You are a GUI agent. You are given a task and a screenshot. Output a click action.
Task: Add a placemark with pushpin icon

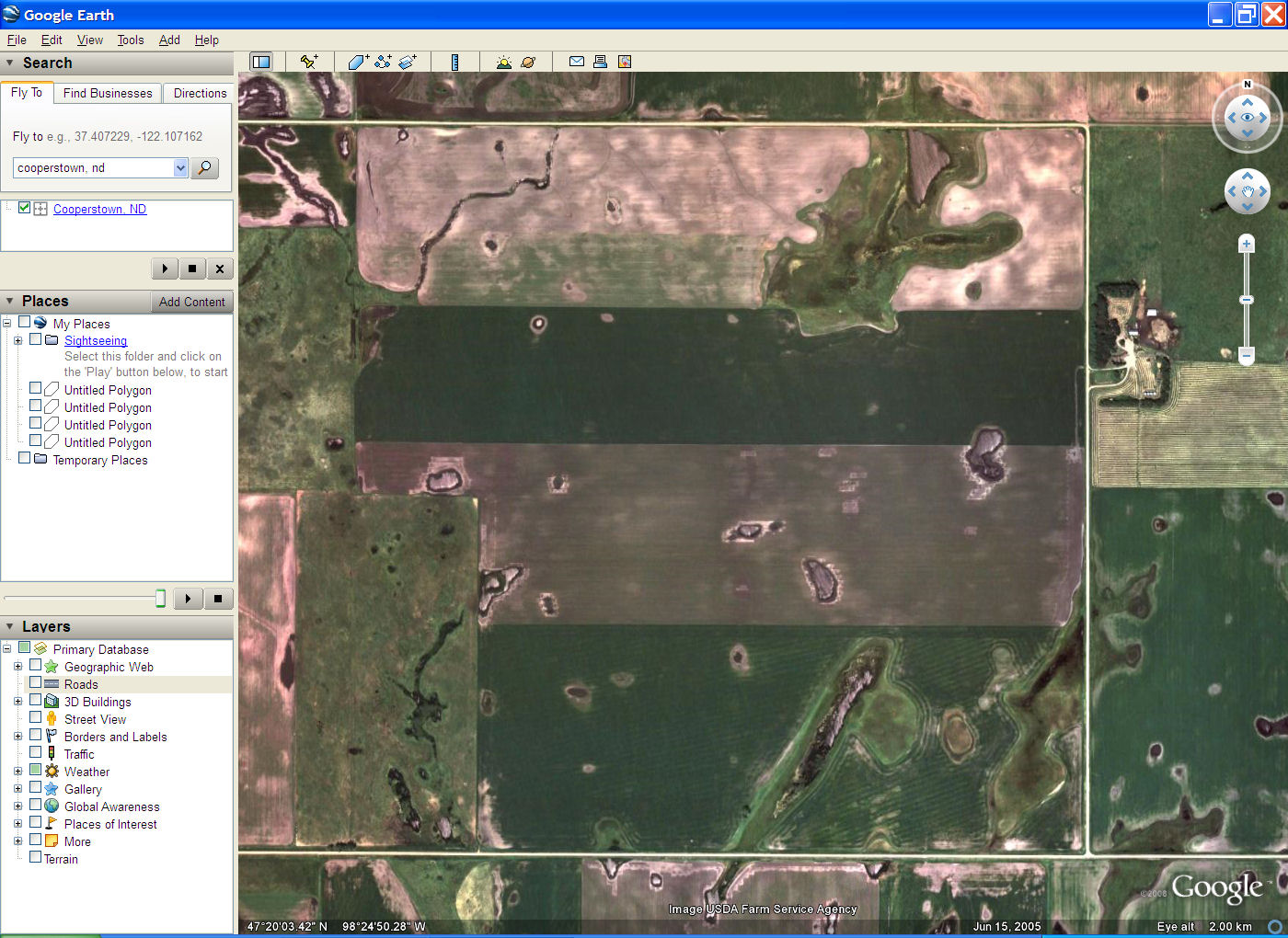pos(309,62)
